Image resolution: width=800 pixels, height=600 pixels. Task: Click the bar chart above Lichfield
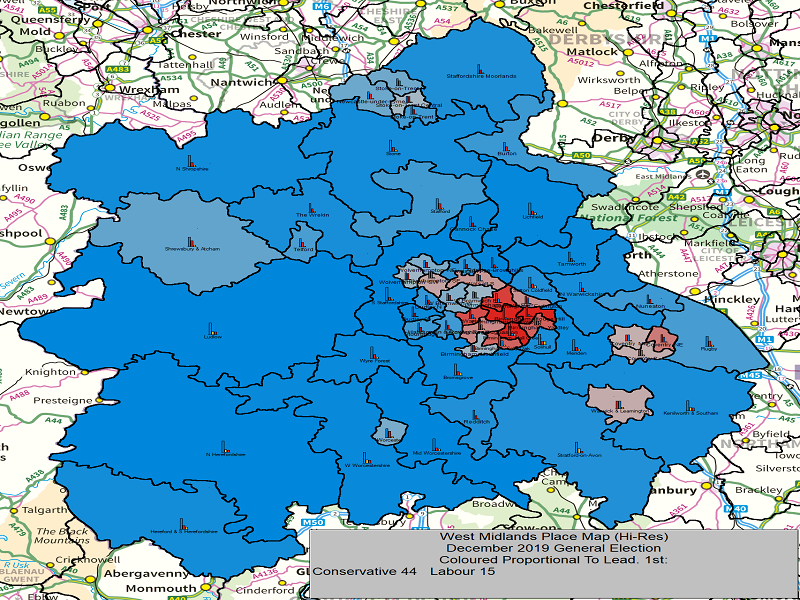tap(531, 209)
